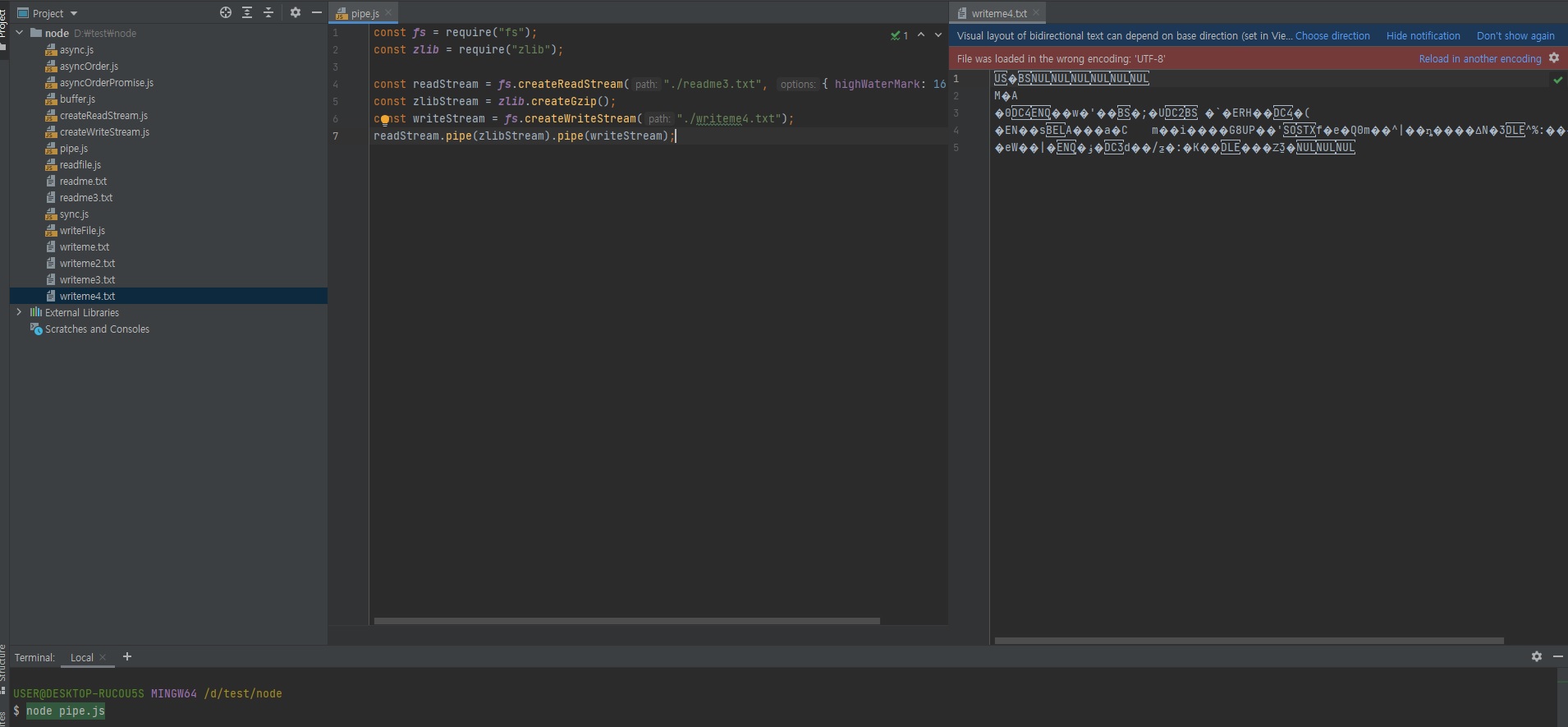The width and height of the screenshot is (1568, 727).
Task: Click gutter line number 7 in pipe.js
Action: [x=335, y=136]
